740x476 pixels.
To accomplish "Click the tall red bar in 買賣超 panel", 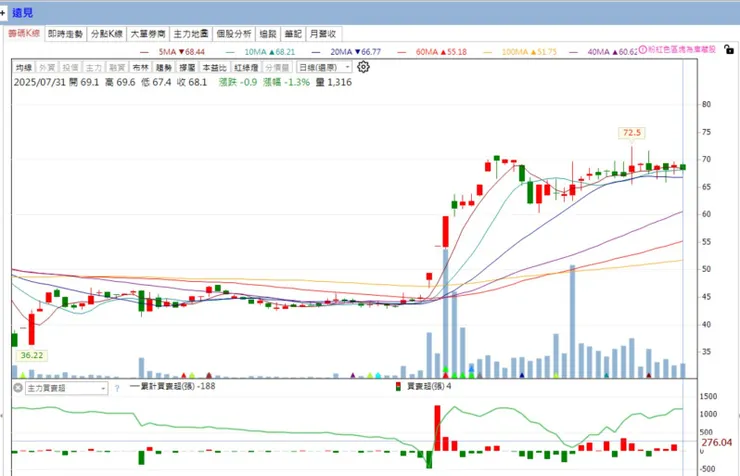I will 437,428.
